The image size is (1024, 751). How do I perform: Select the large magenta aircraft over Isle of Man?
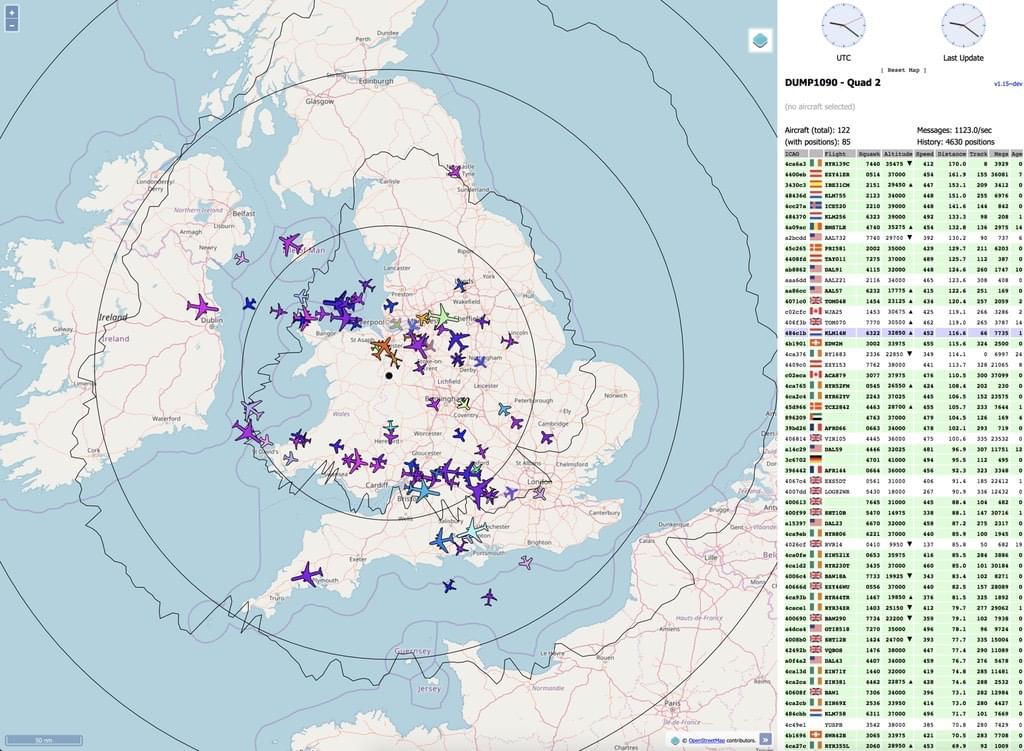coord(291,244)
